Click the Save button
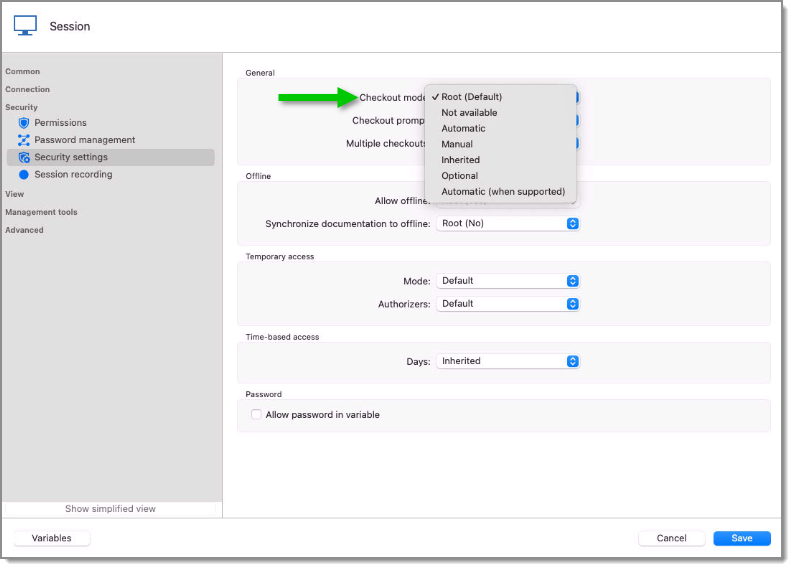 (x=742, y=538)
